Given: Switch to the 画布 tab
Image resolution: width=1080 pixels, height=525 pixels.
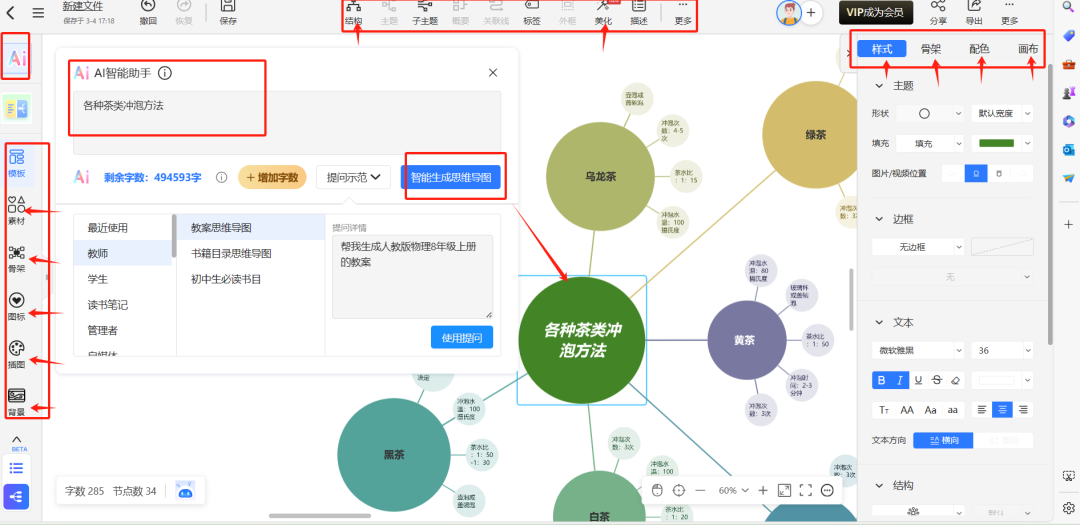Looking at the screenshot, I should pos(1028,49).
